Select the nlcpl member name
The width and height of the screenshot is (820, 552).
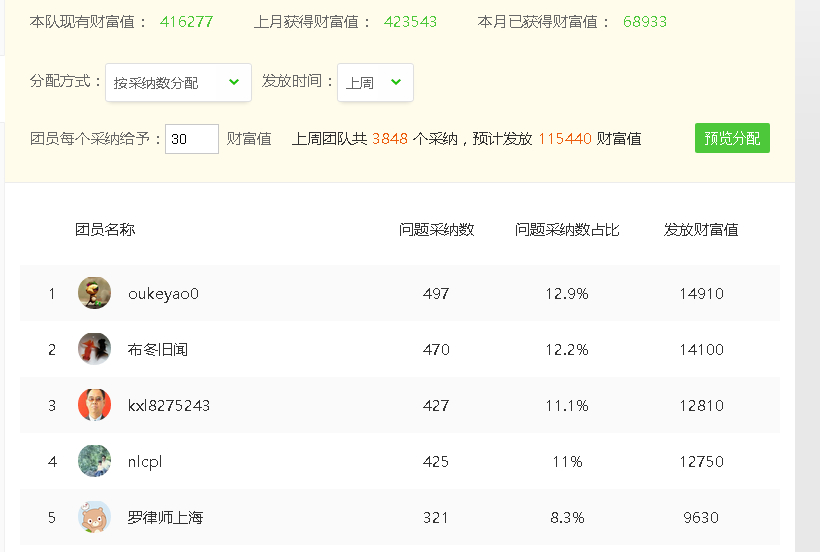coord(145,462)
